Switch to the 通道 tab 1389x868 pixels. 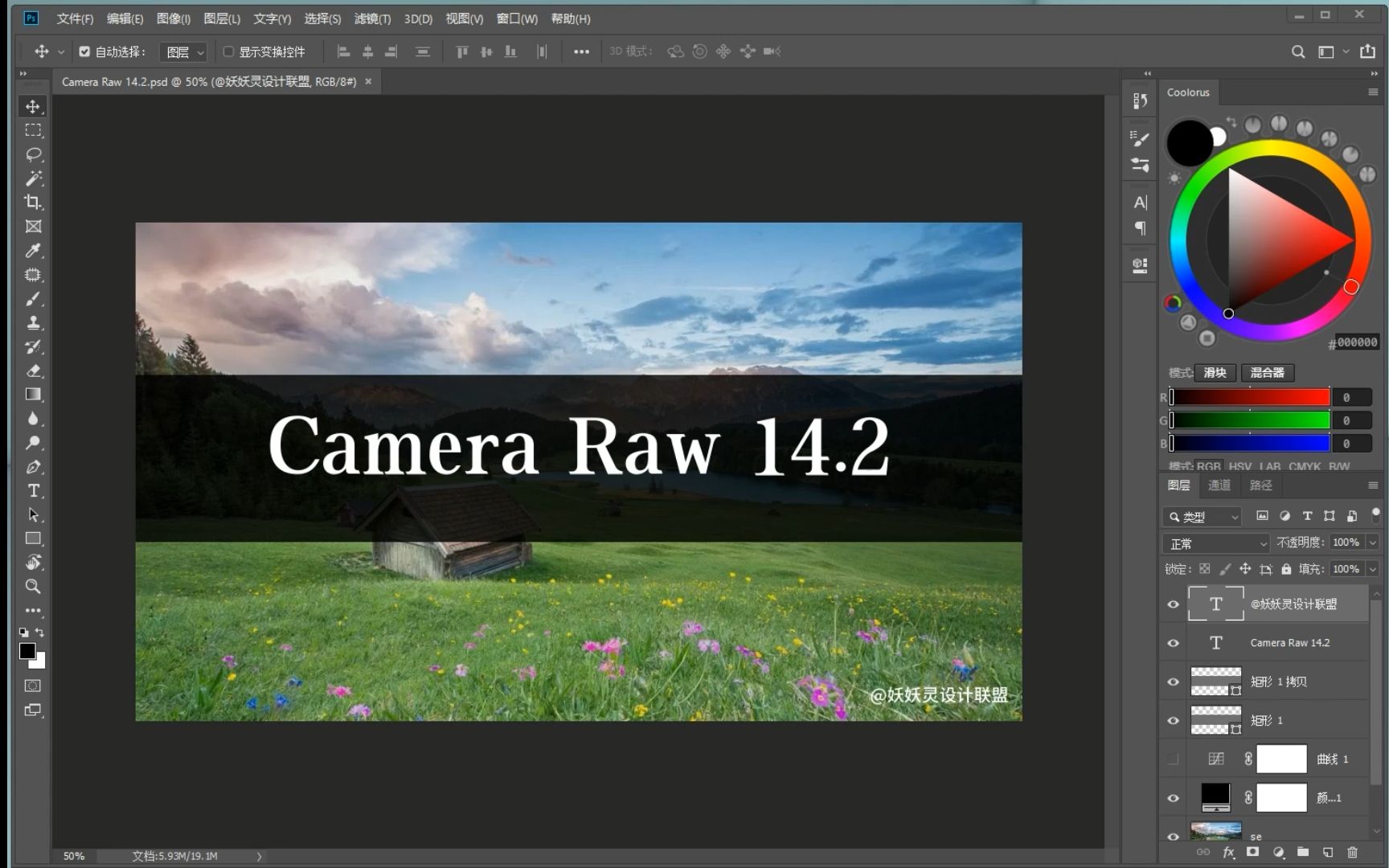point(1219,485)
